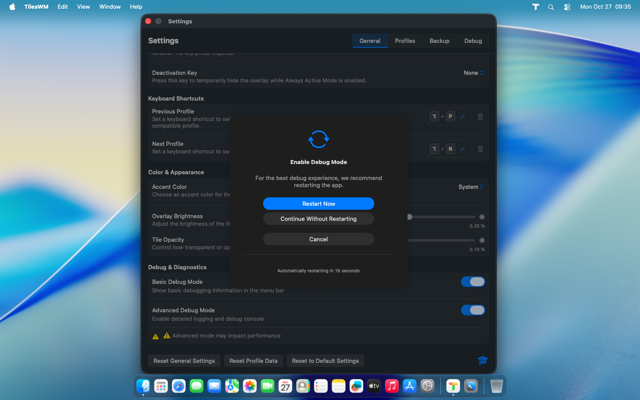Switch to the General tab
Viewport: 640px width, 400px height.
370,41
